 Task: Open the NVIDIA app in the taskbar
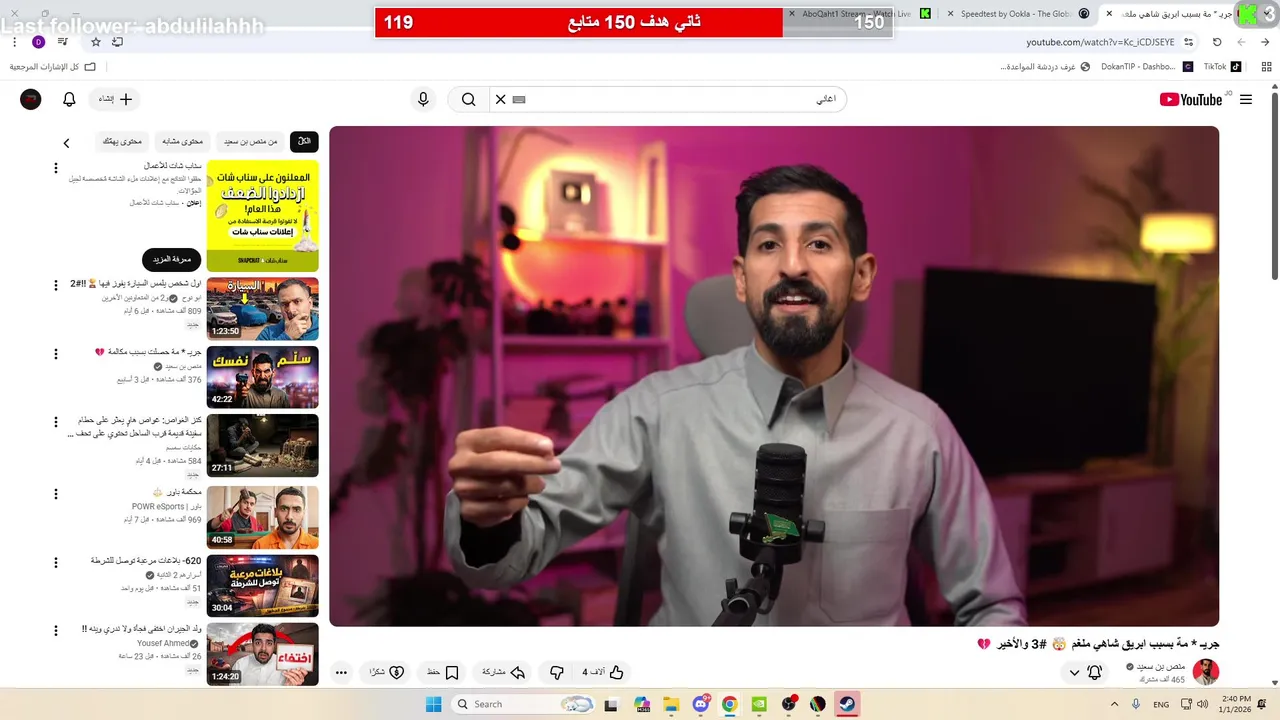759,704
